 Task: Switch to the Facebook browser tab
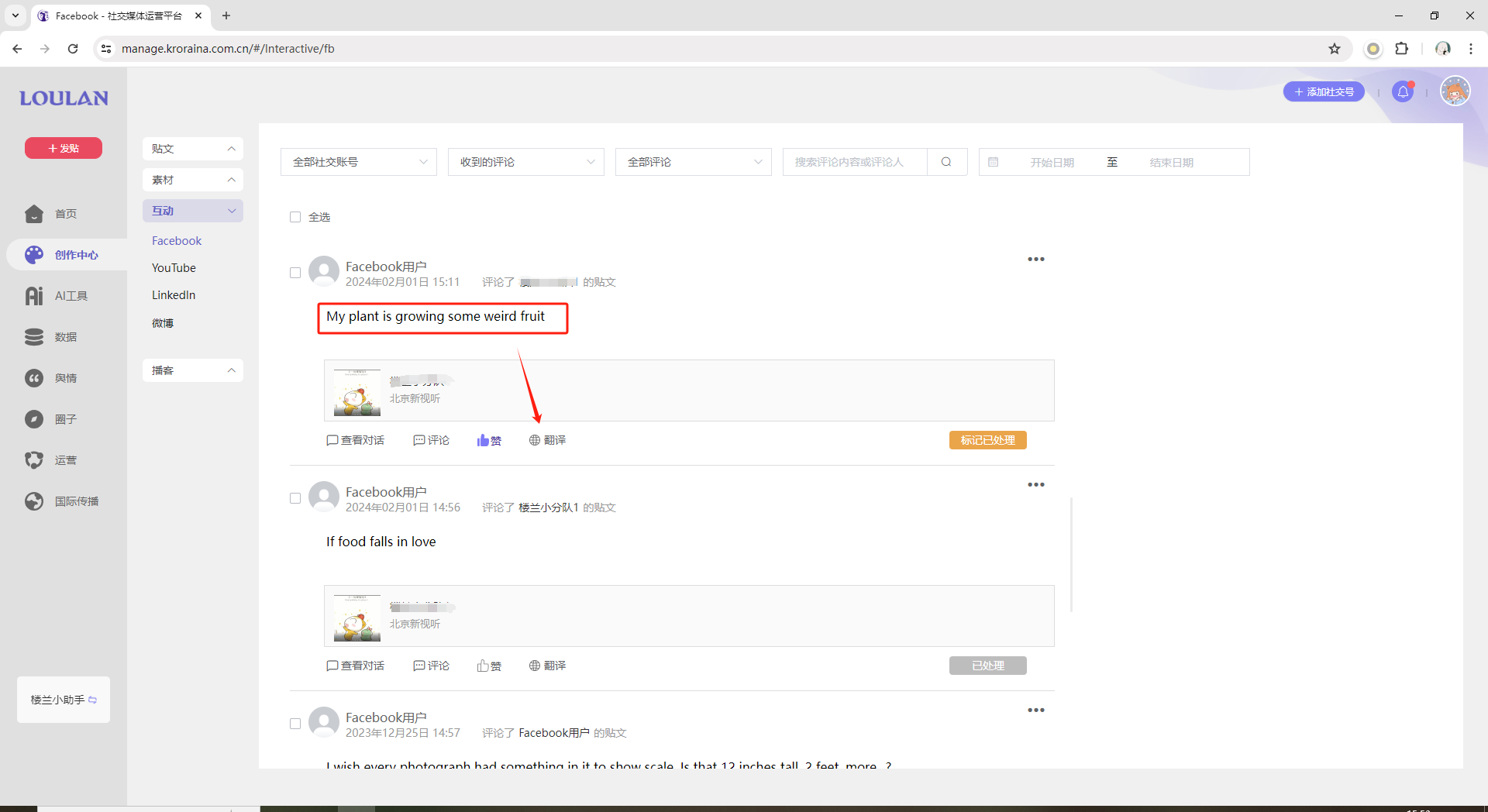[119, 15]
